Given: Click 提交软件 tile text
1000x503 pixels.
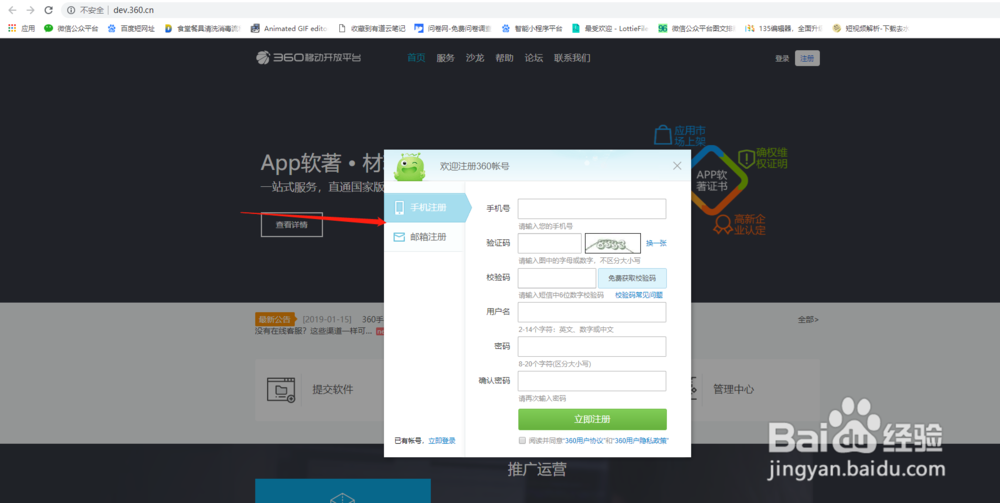Looking at the screenshot, I should 332,390.
